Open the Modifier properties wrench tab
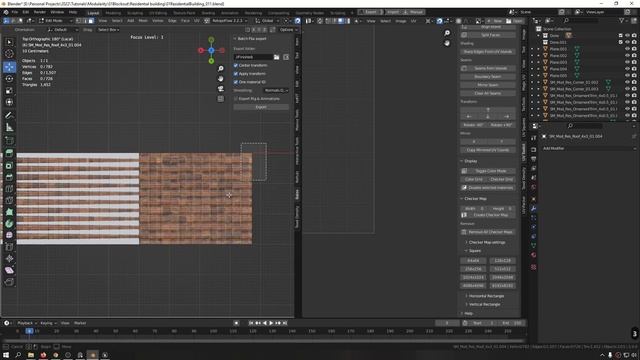Screen dimensions: 640x360 click(533, 209)
